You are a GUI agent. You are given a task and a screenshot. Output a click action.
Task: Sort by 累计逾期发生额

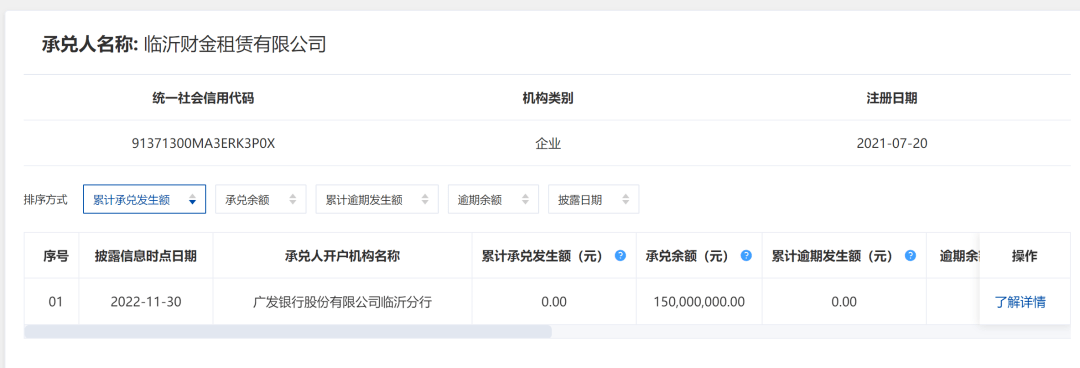point(377,200)
